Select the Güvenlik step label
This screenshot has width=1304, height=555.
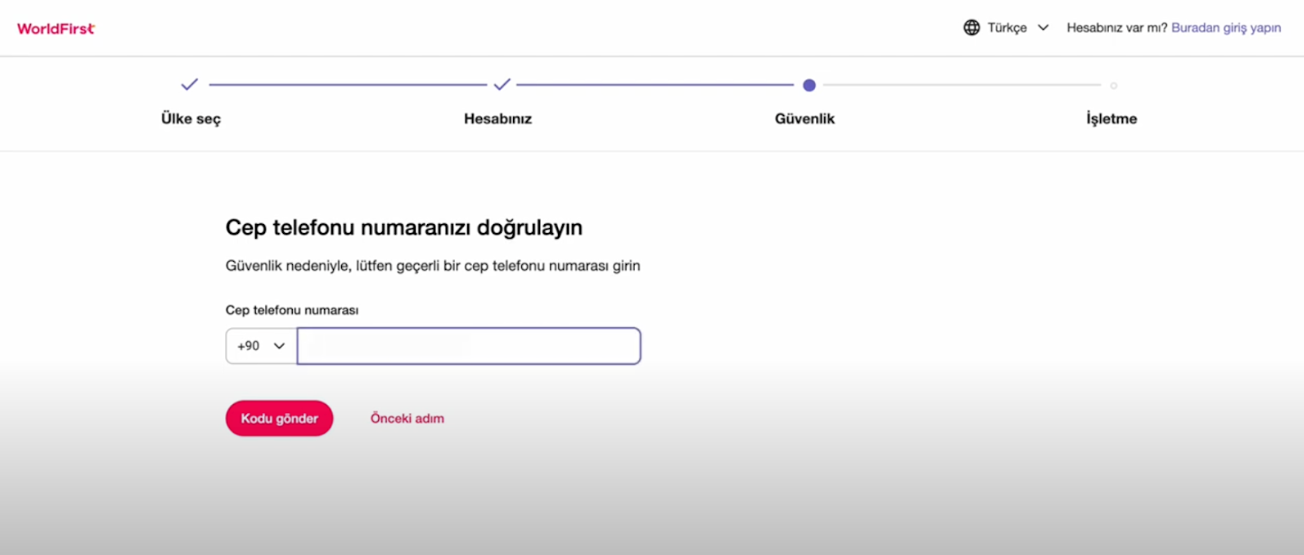point(805,119)
